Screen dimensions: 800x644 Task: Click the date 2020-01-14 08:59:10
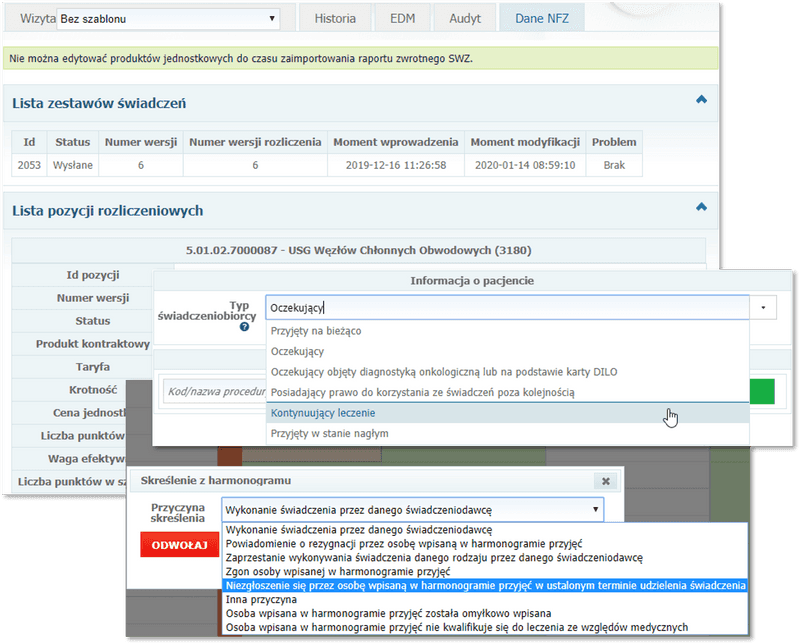(x=525, y=165)
